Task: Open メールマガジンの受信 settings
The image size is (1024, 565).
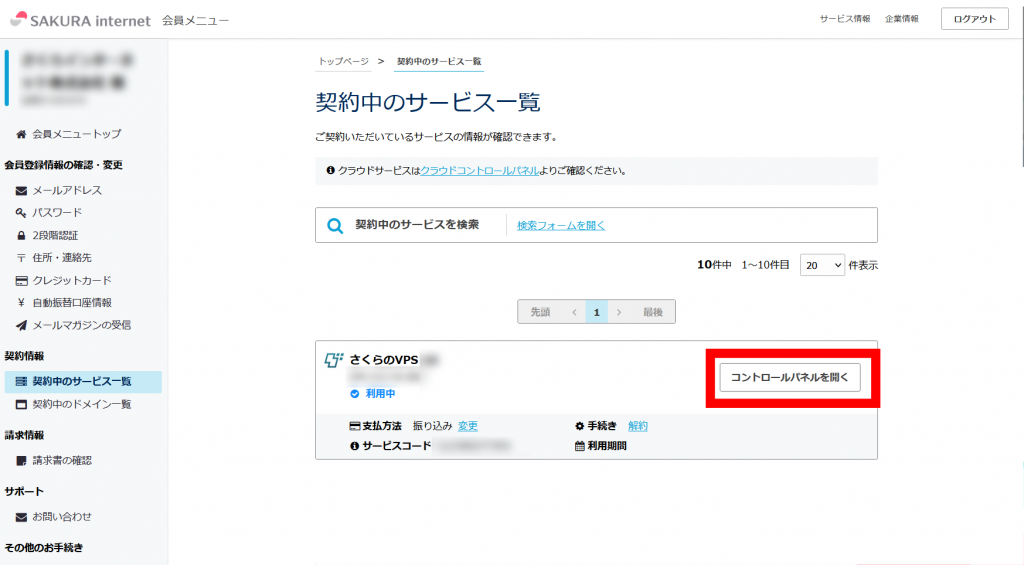Action: [x=81, y=325]
